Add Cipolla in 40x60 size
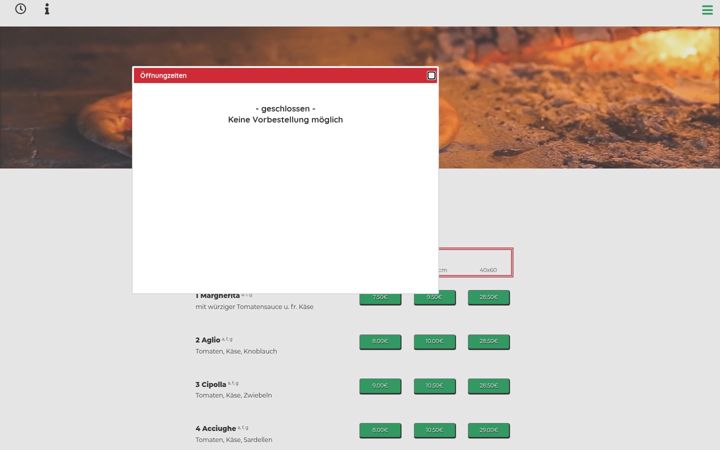This screenshot has width=720, height=450. click(x=489, y=386)
